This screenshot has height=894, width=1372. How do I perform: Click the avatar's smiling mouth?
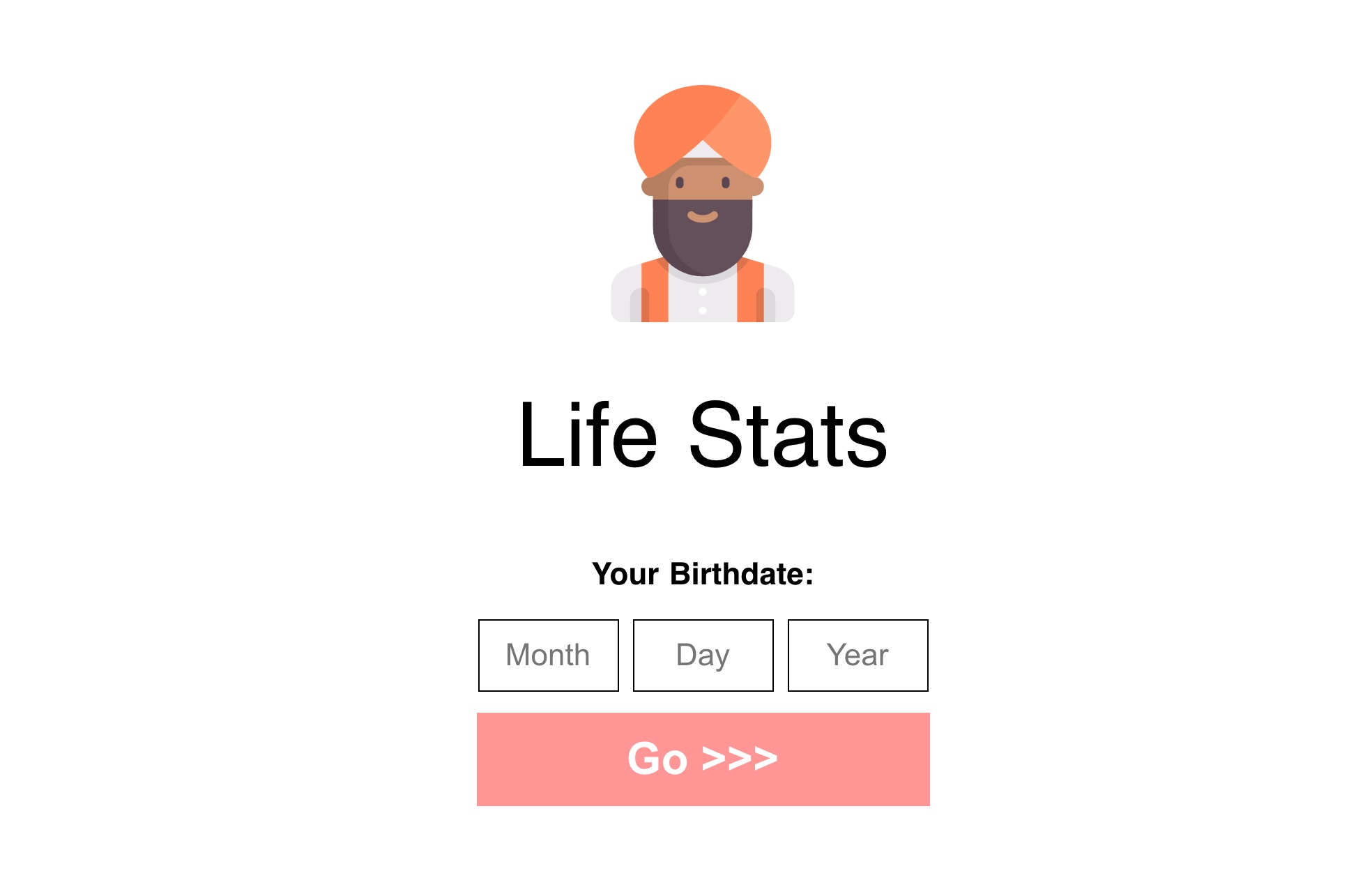point(703,216)
